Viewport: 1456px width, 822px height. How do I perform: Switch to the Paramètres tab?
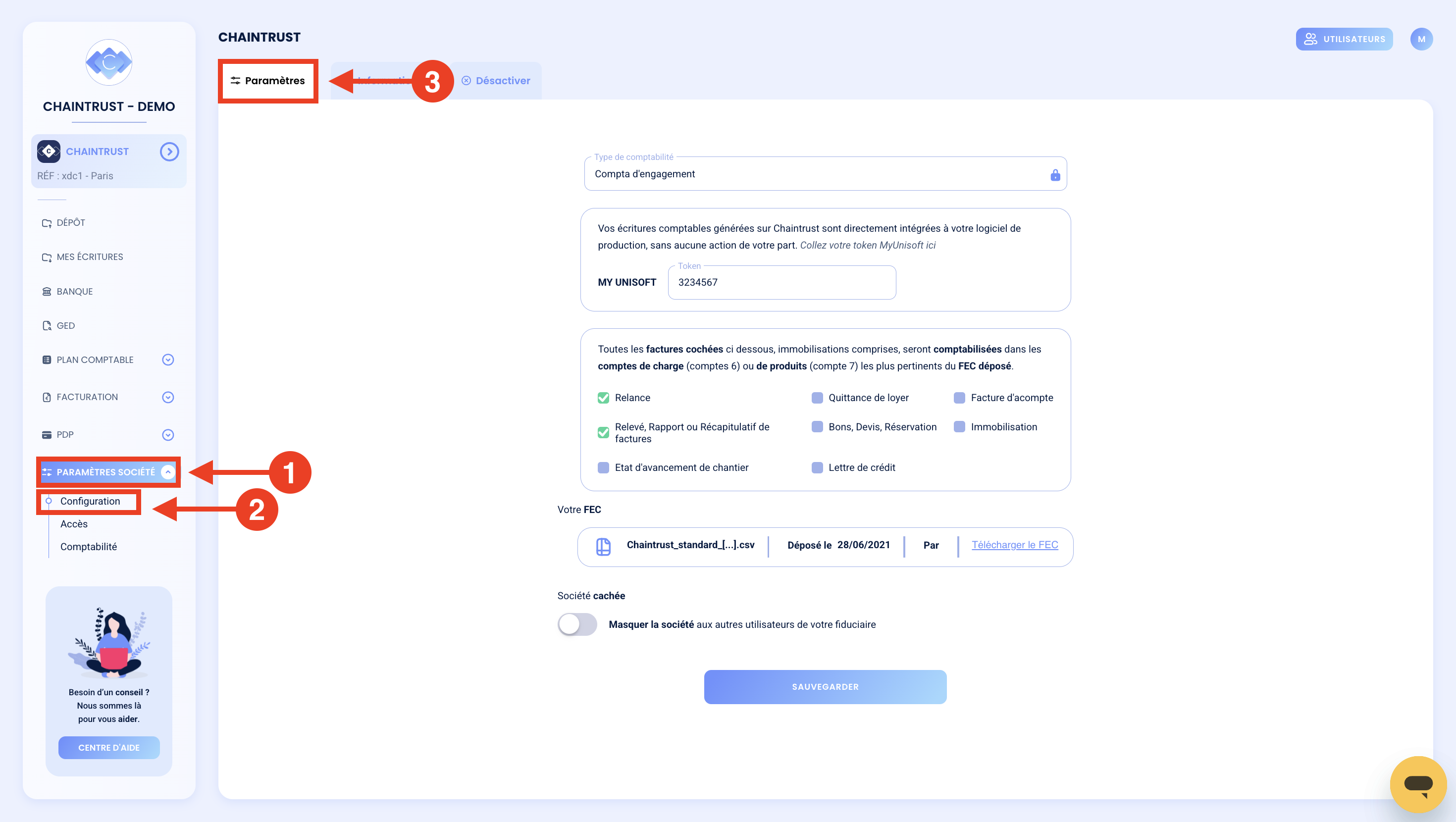pos(268,81)
